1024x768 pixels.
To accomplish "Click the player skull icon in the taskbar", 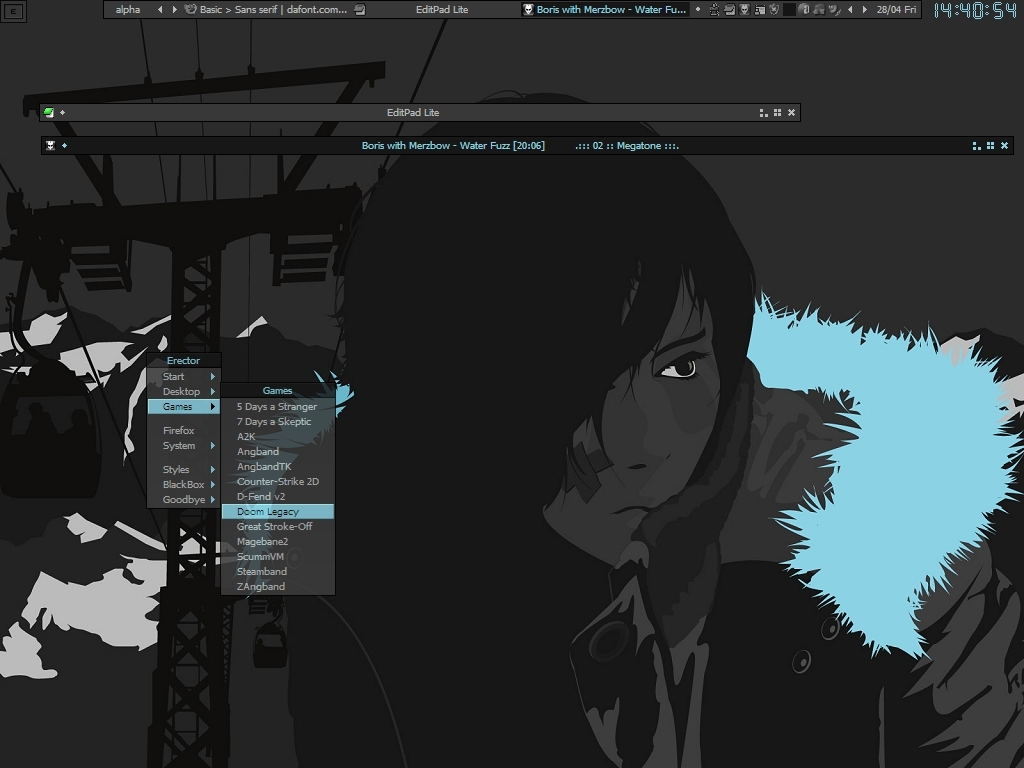I will pos(528,10).
